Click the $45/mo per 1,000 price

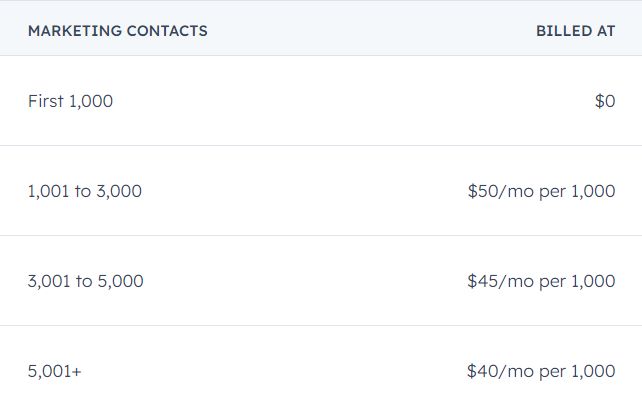click(541, 281)
